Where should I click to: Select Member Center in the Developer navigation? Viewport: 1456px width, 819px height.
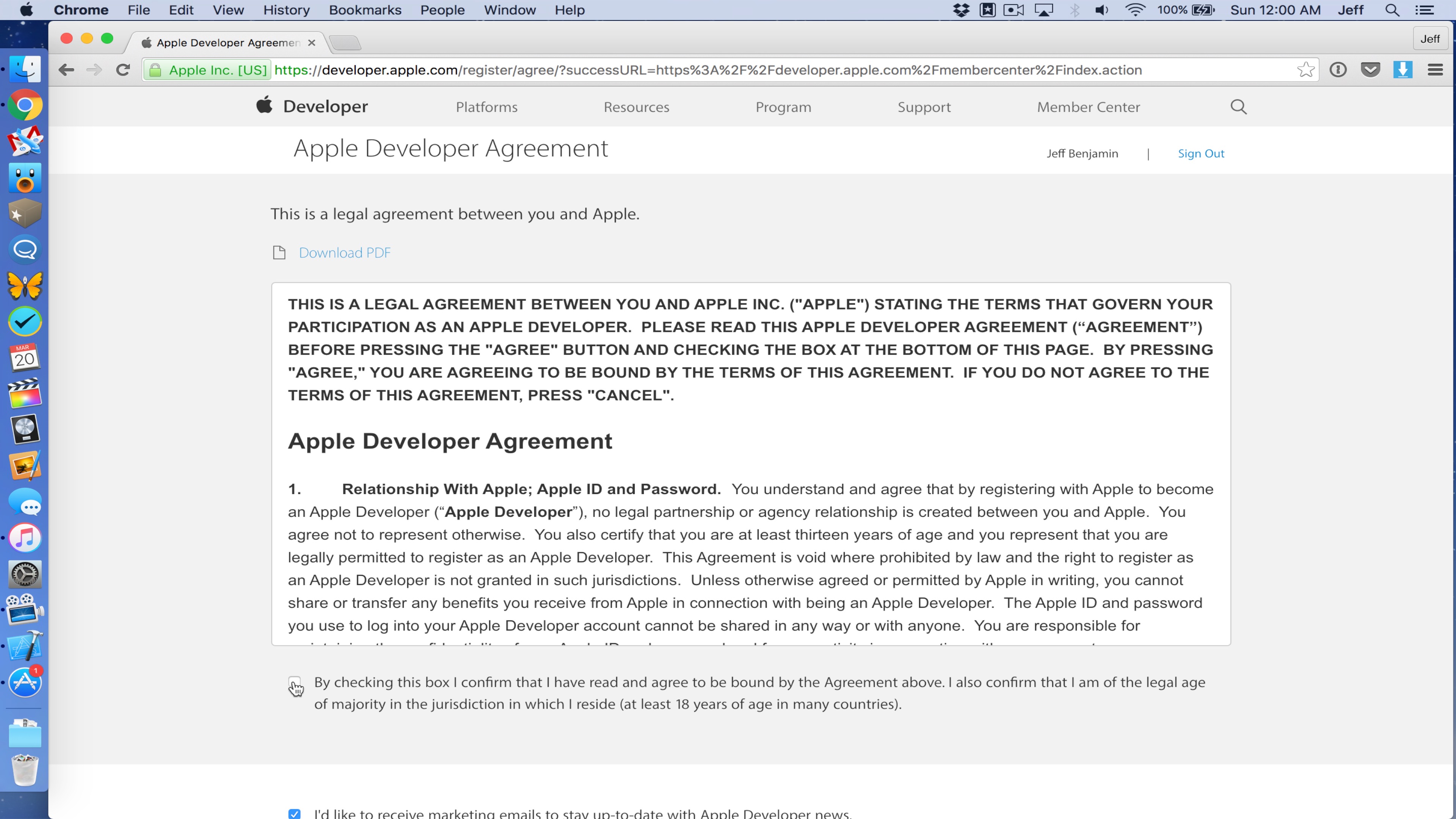point(1088,106)
